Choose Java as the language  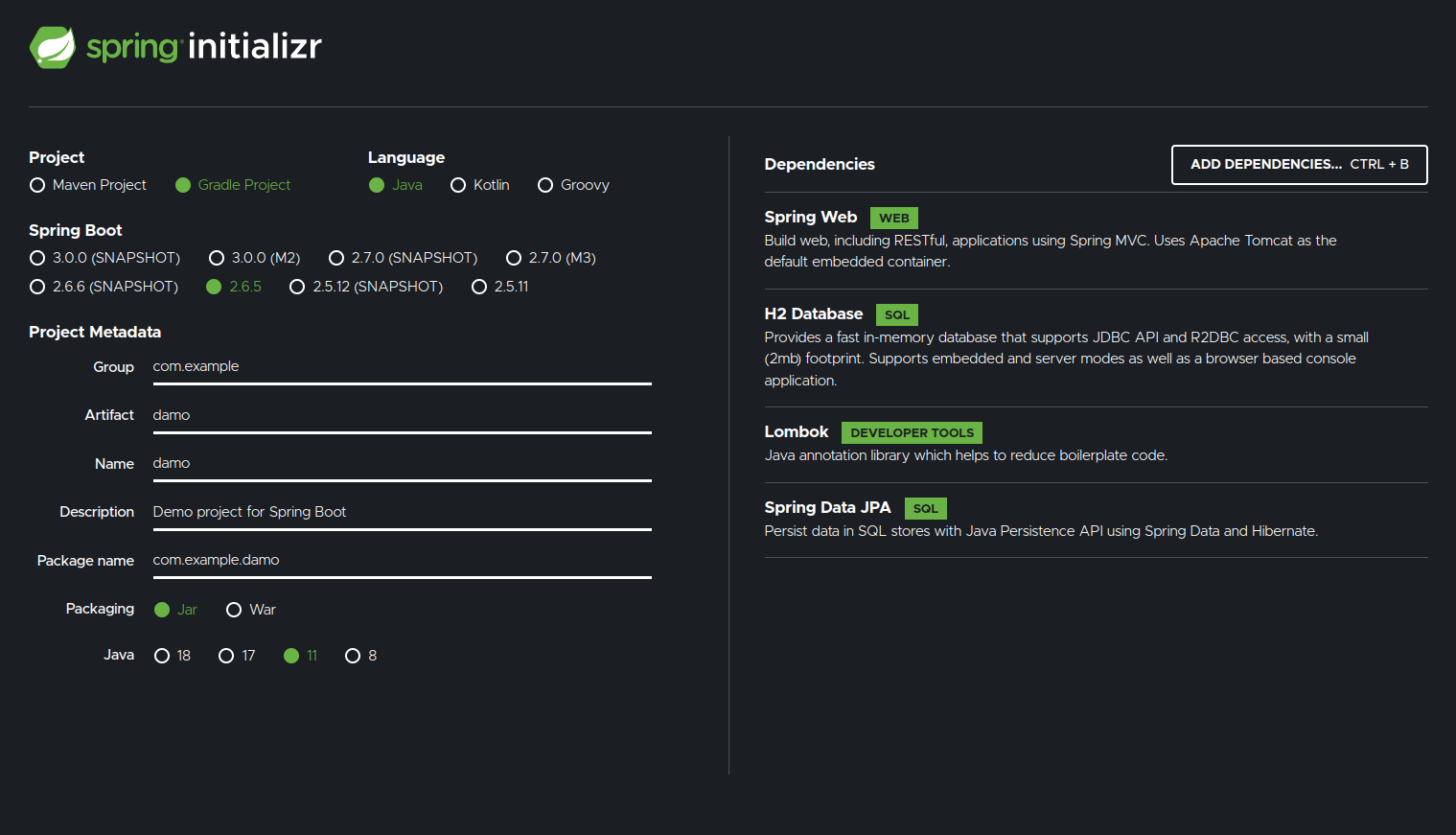396,185
